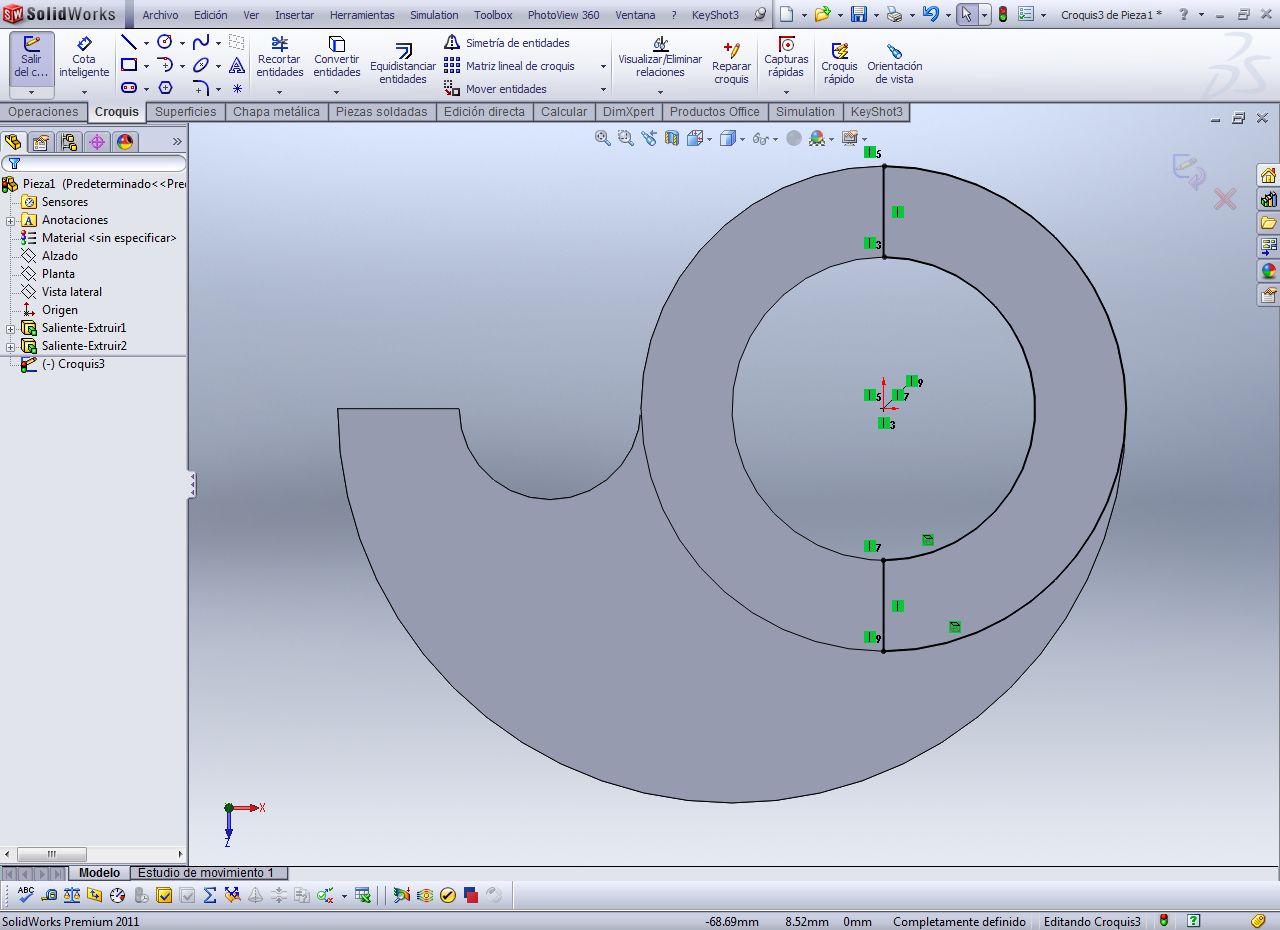Click the spell check ABC icon

click(26, 895)
